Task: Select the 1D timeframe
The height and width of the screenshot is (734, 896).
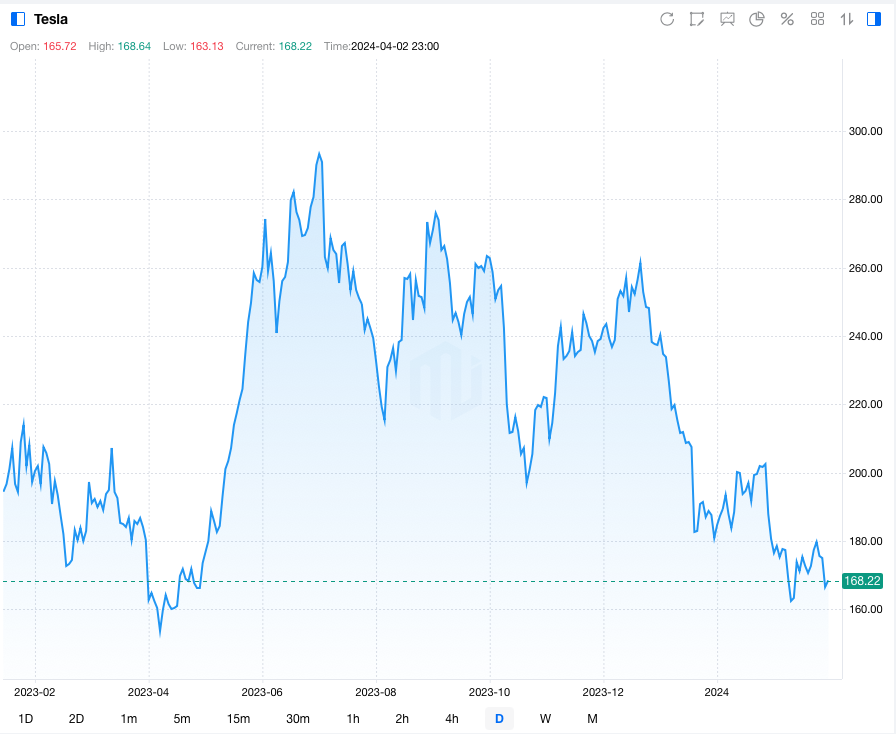Action: pyautogui.click(x=26, y=718)
